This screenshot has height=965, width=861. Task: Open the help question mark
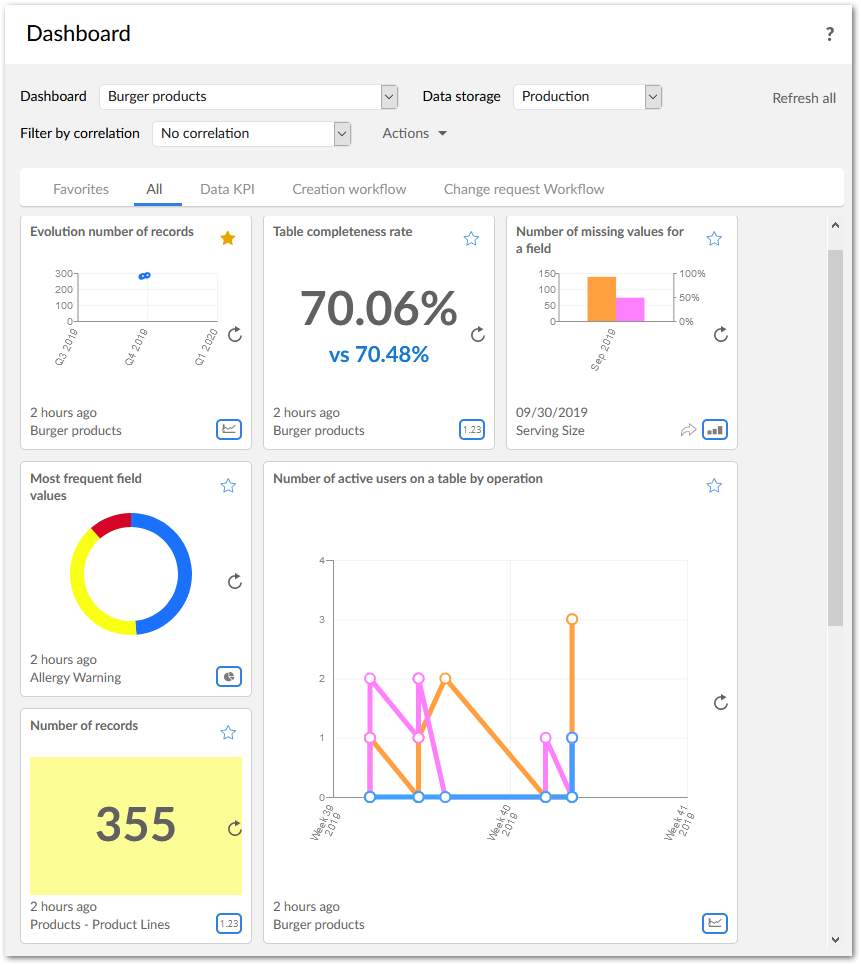[829, 33]
